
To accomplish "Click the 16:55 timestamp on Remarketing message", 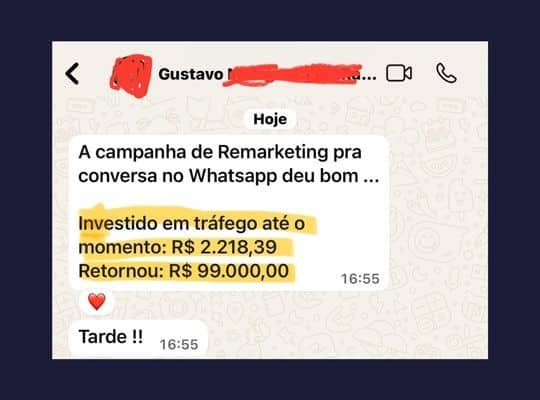I will click(360, 279).
